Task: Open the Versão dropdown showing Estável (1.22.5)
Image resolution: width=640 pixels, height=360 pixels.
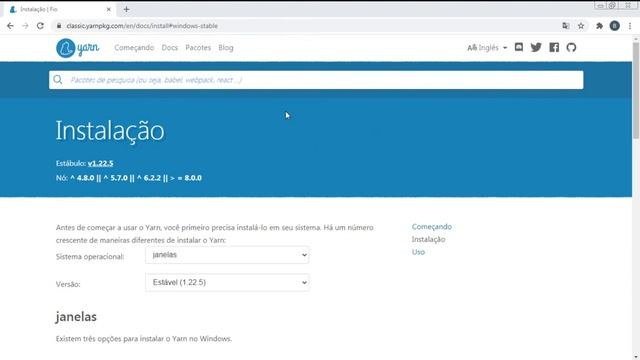Action: tap(227, 282)
